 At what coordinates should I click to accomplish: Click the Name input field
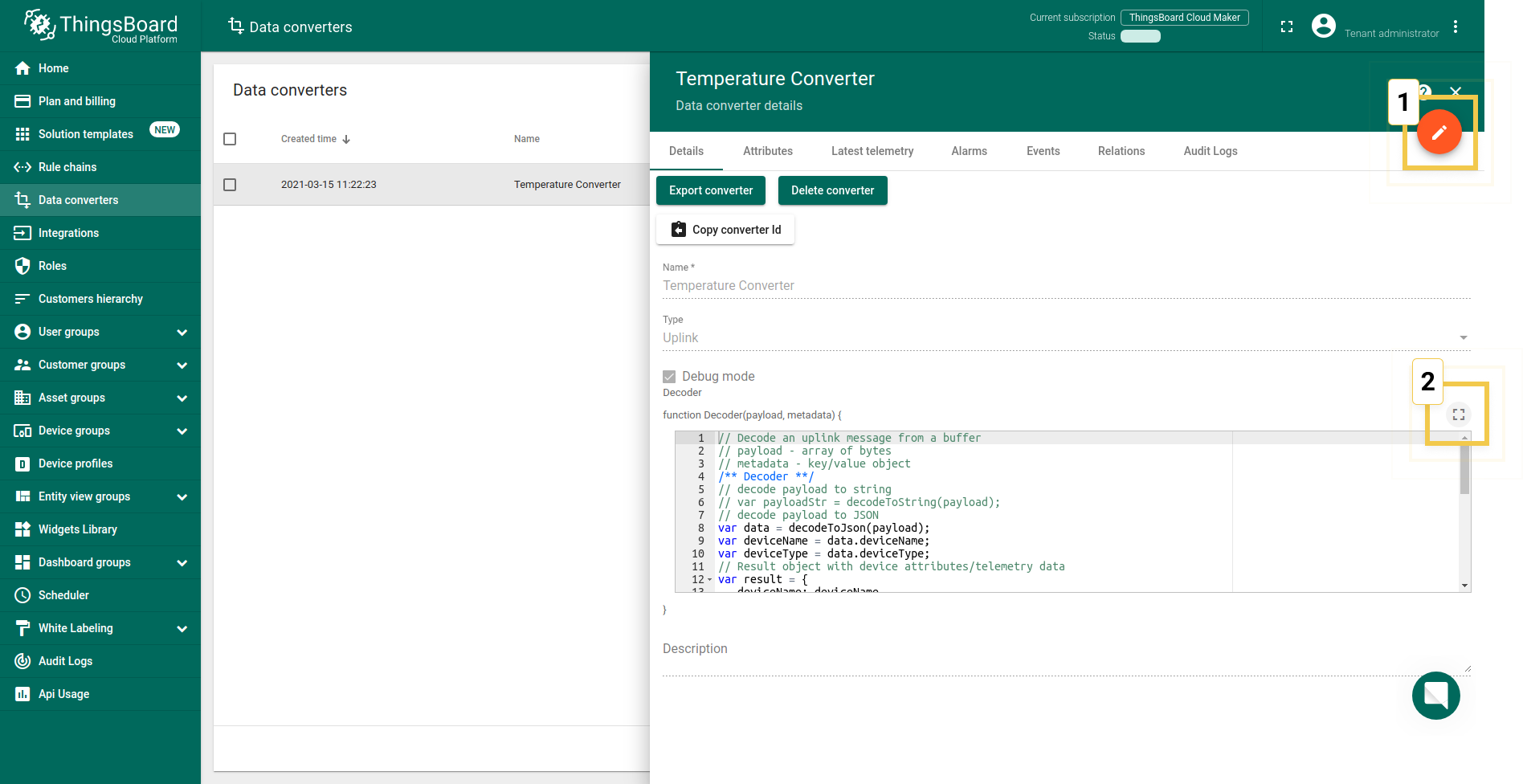pos(1067,286)
